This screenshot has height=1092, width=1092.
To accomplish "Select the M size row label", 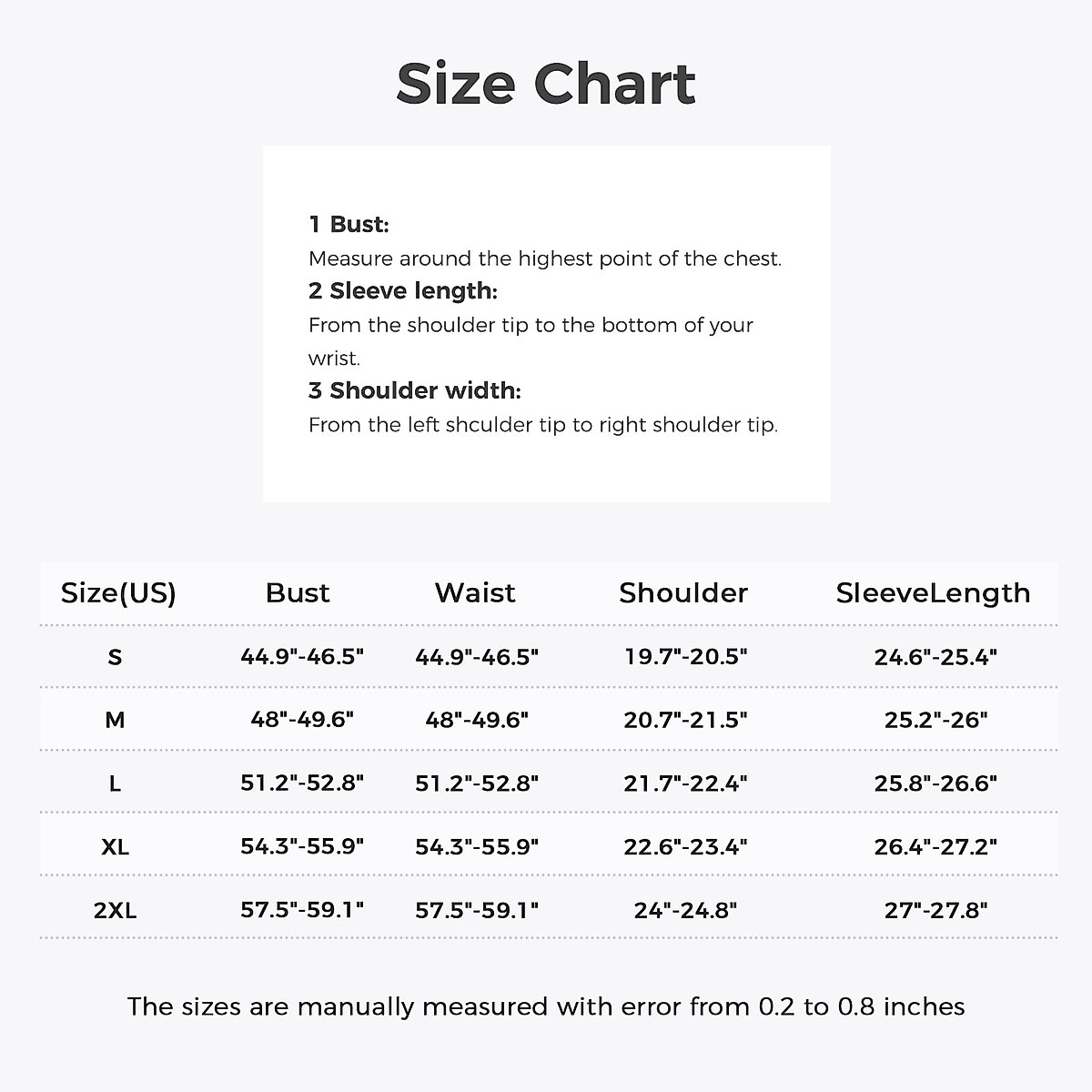I will point(115,721).
